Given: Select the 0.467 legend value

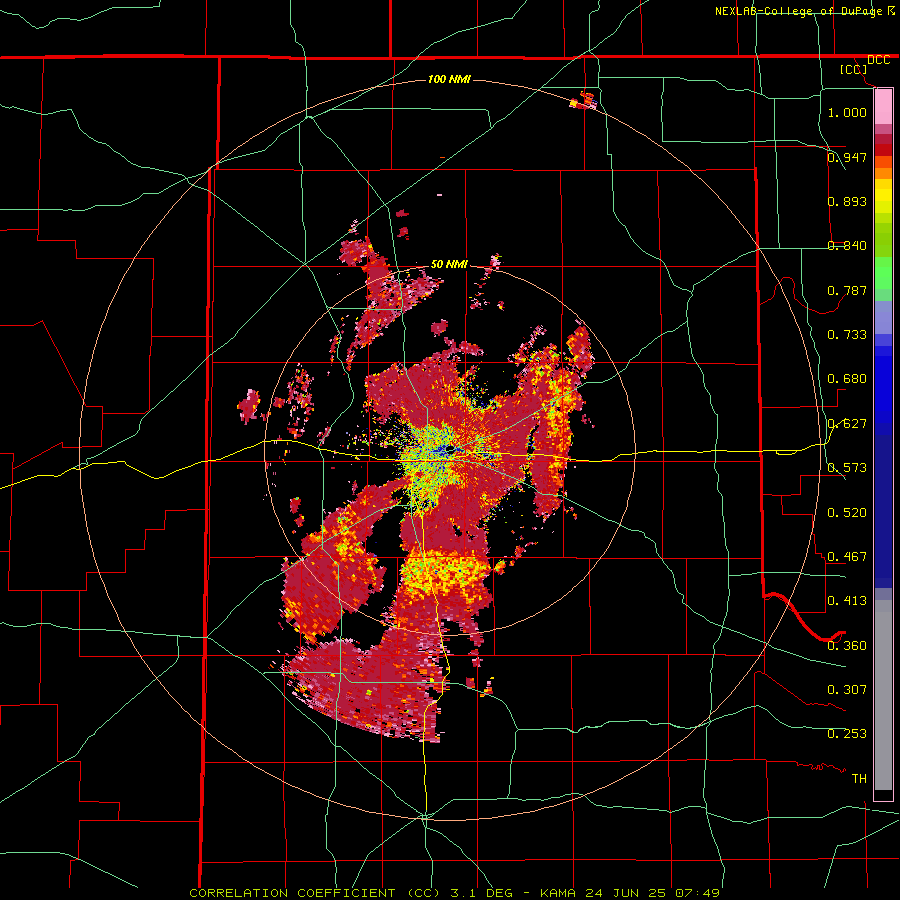Looking at the screenshot, I should coord(847,556).
